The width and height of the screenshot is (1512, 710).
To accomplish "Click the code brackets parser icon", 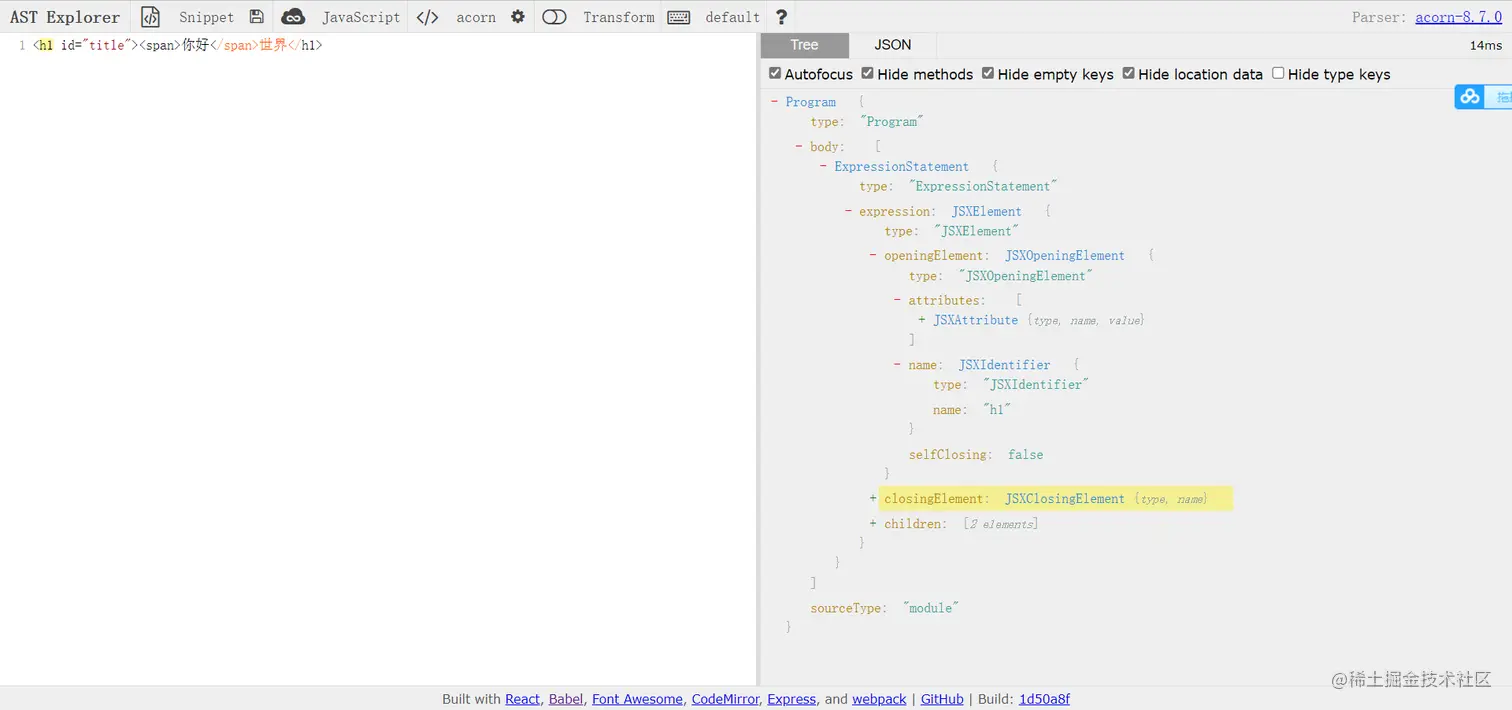I will tap(427, 17).
